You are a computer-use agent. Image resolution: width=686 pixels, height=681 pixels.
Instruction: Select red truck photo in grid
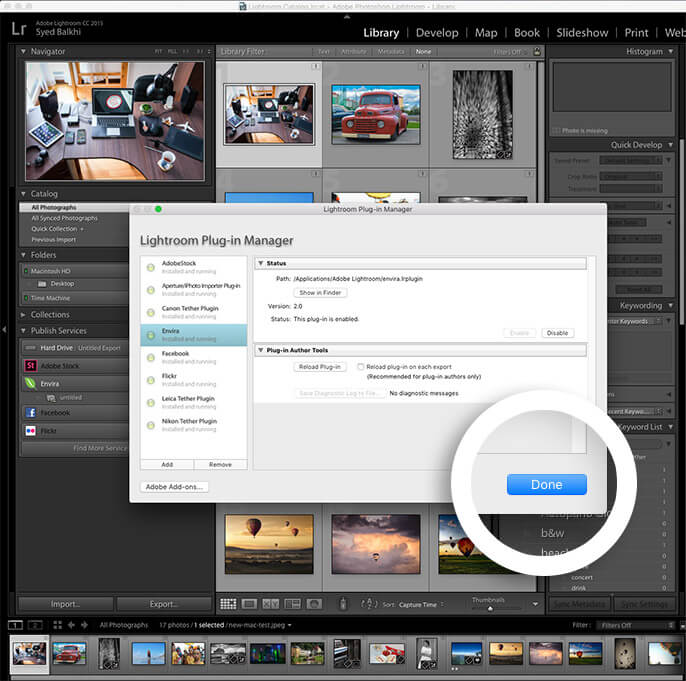(376, 115)
